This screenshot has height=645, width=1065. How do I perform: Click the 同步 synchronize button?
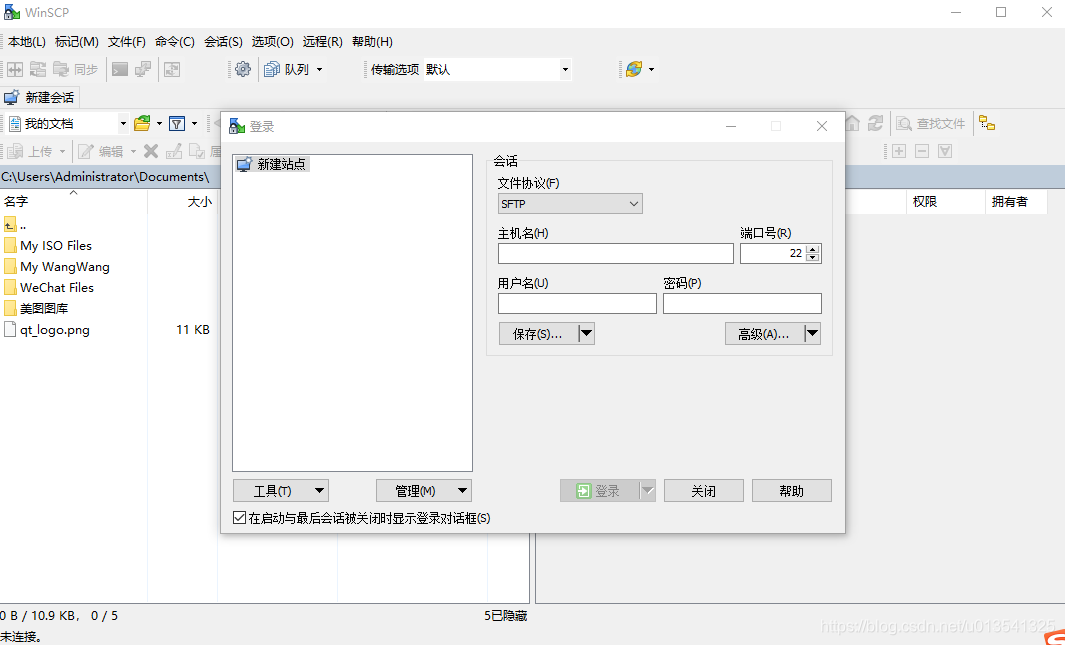[x=75, y=69]
